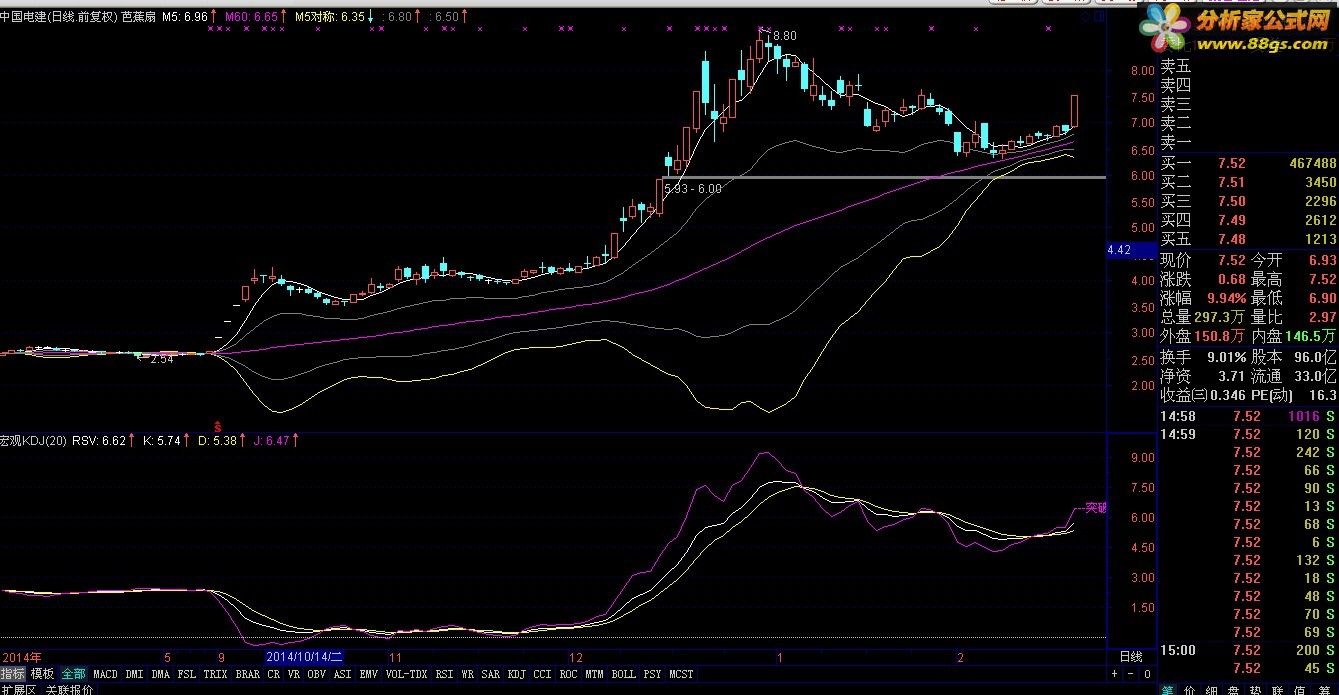Show the MCST indicator
This screenshot has height=695, width=1339.
tap(681, 674)
